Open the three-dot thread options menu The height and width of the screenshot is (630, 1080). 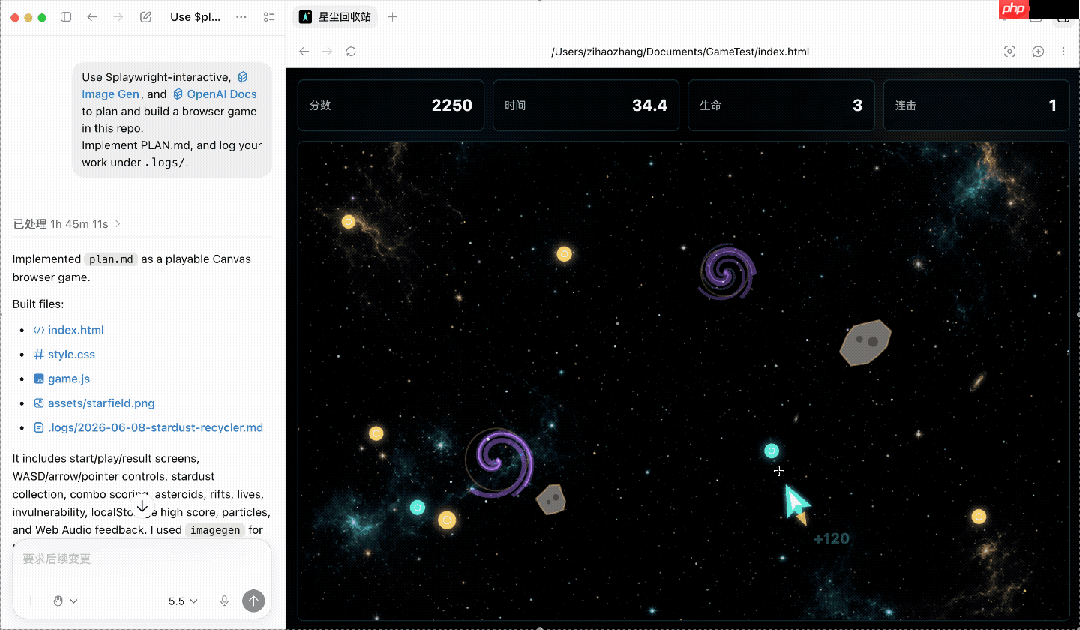tap(241, 17)
